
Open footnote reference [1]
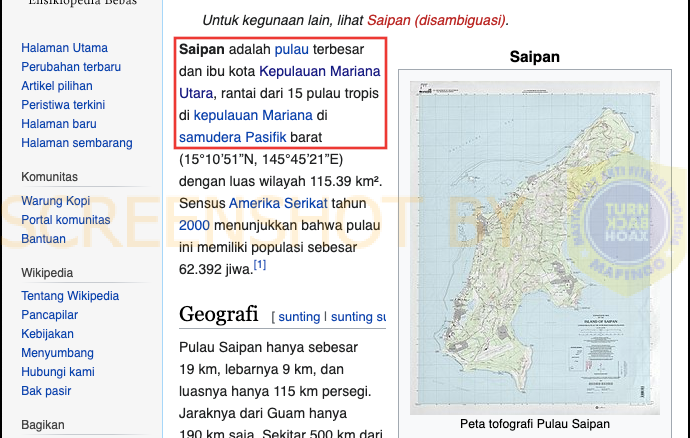tap(260, 265)
